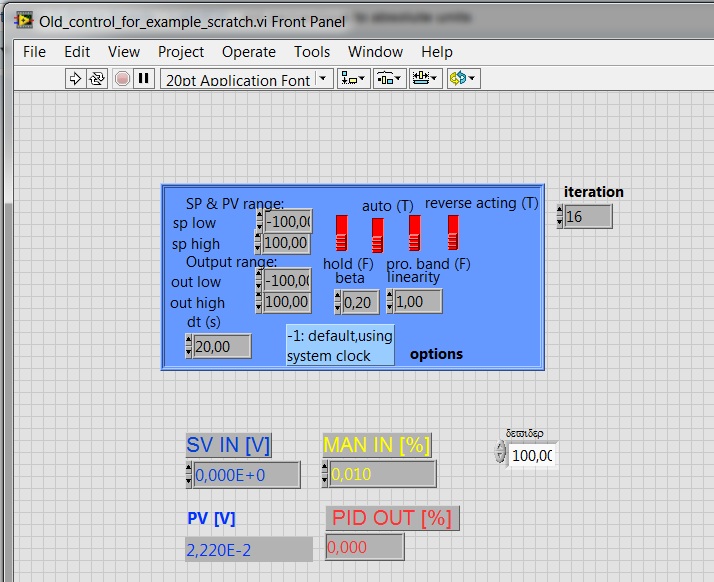714x582 pixels.
Task: Open the Operate menu
Action: point(249,52)
